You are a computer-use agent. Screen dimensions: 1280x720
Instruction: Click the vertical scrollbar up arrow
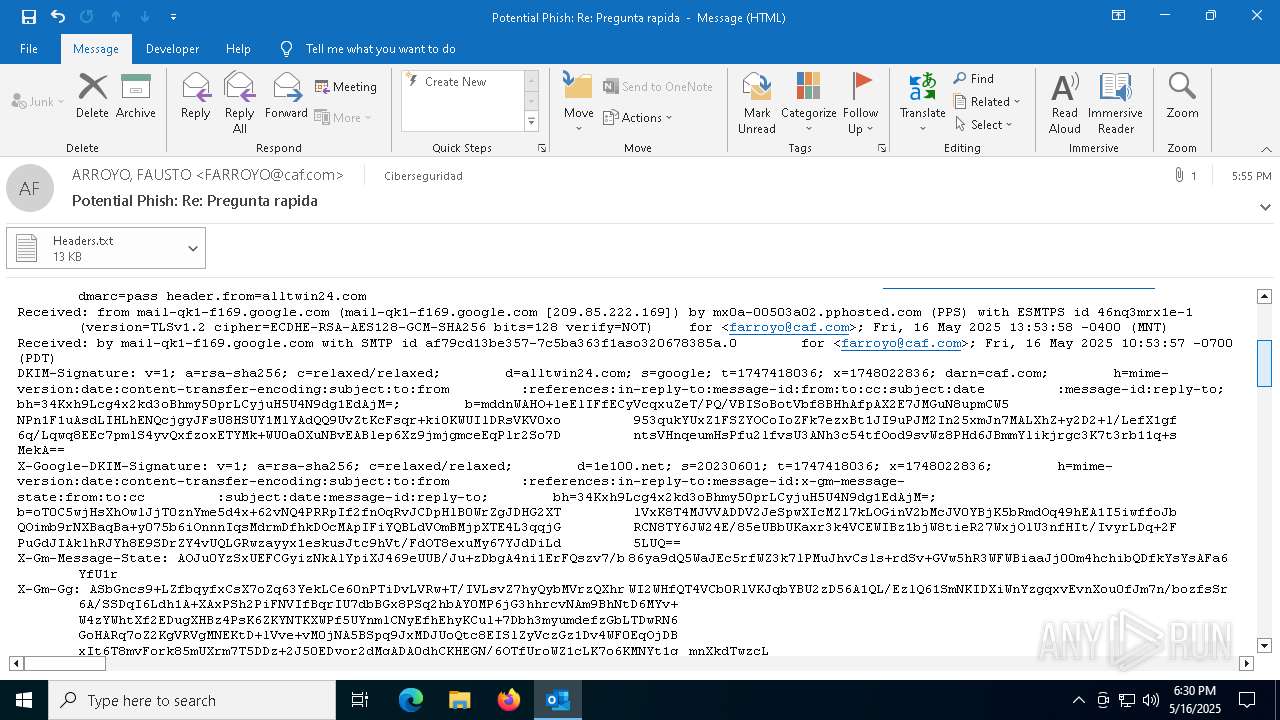(1264, 296)
